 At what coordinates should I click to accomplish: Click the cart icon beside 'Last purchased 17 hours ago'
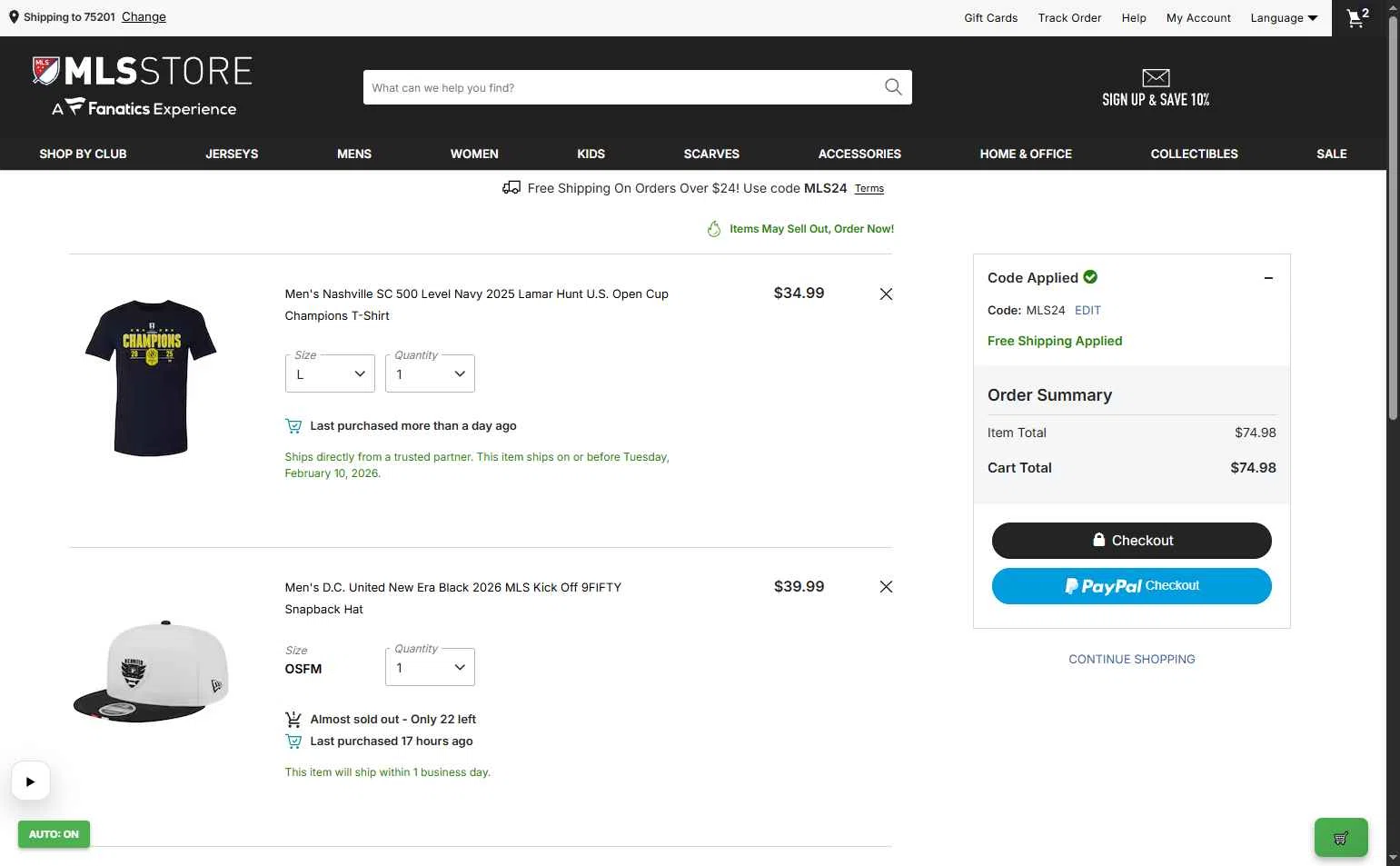tap(293, 742)
